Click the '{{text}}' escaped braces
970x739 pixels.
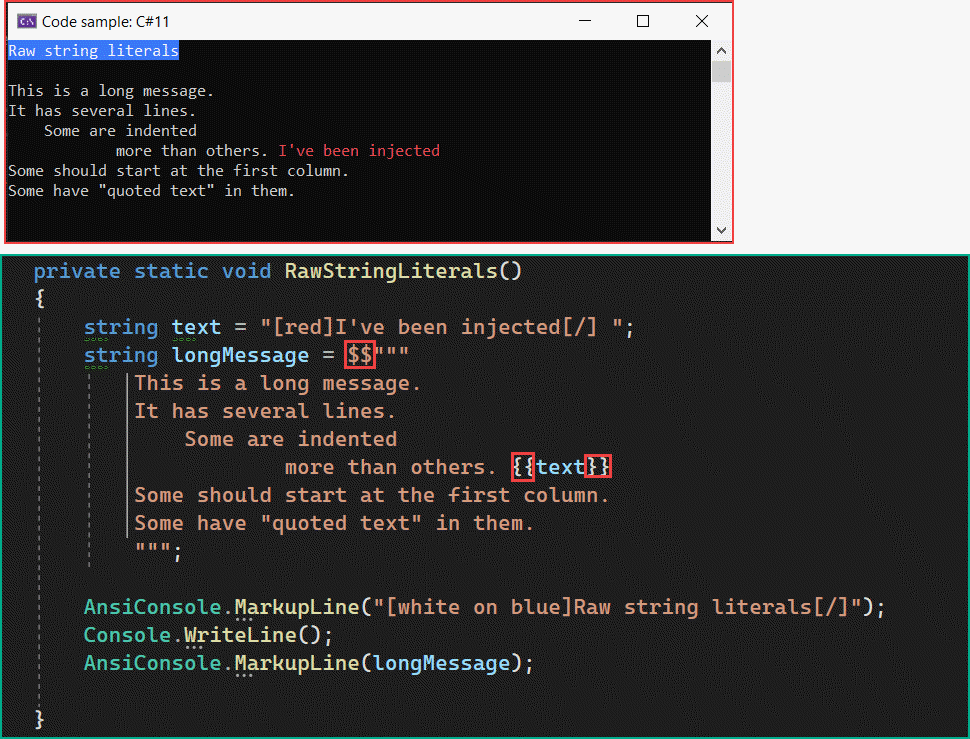tap(563, 466)
